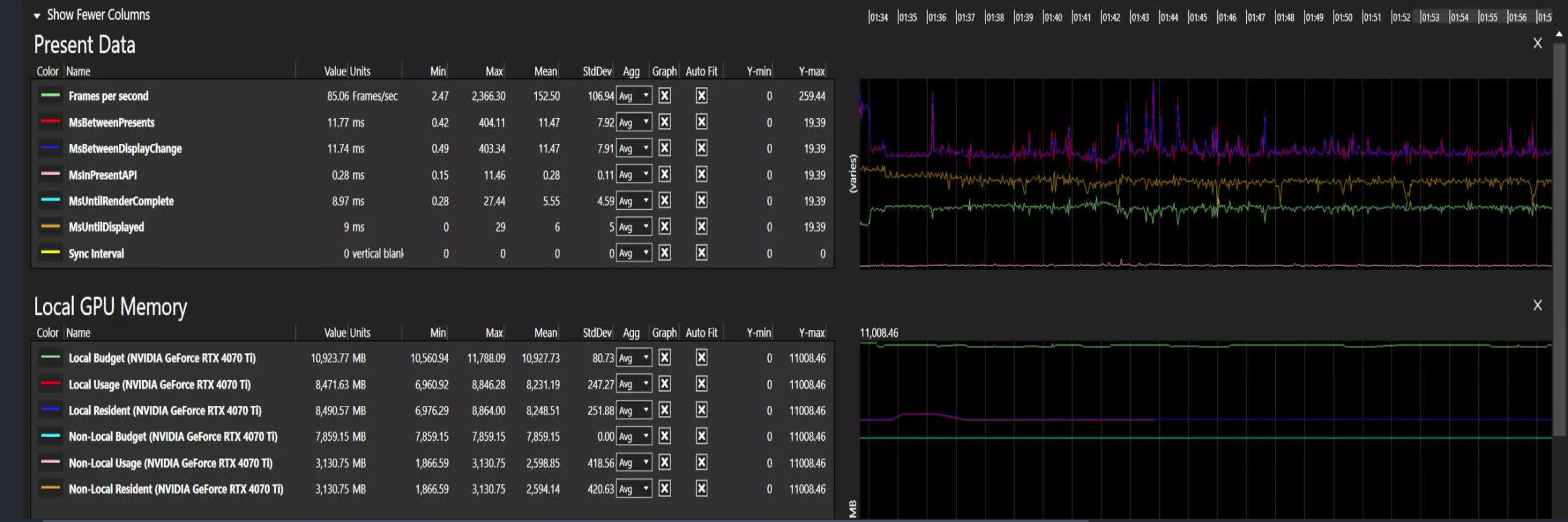
Task: Toggle Auto Fit for MsUntilRenderComplete
Action: point(701,201)
